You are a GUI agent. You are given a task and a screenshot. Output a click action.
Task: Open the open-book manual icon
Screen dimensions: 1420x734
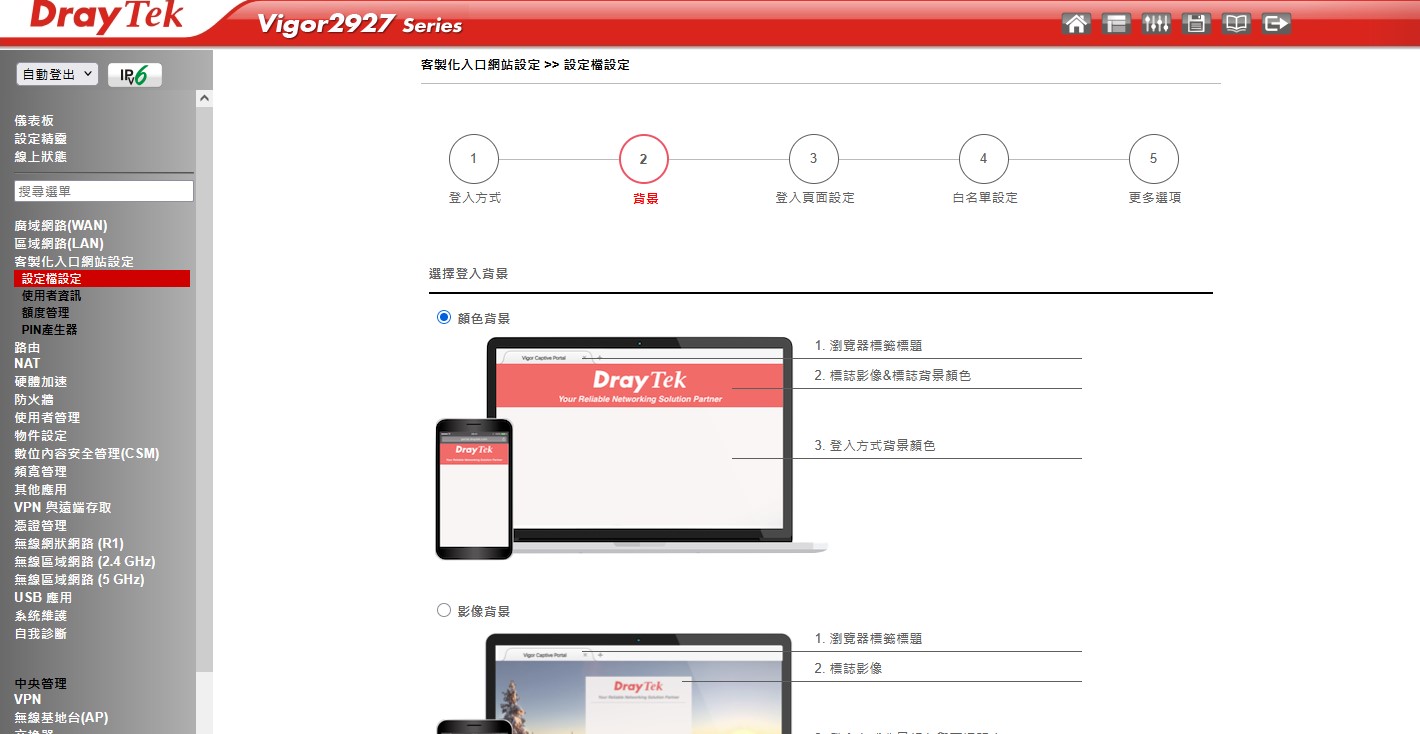pos(1236,24)
